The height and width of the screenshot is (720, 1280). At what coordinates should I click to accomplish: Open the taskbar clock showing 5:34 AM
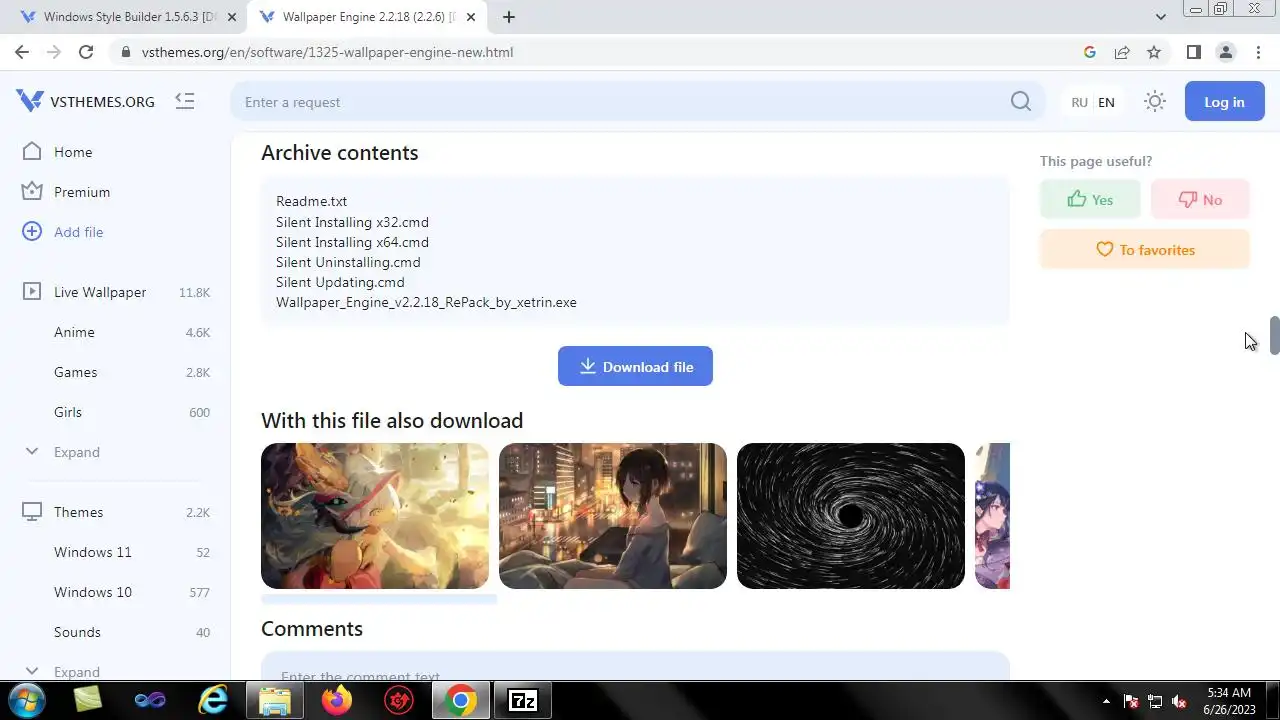click(x=1228, y=701)
